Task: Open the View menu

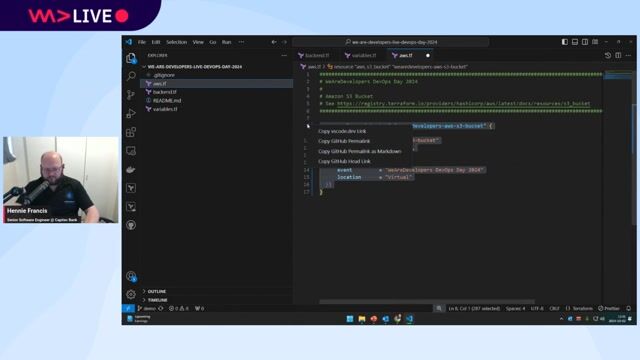Action: point(198,42)
